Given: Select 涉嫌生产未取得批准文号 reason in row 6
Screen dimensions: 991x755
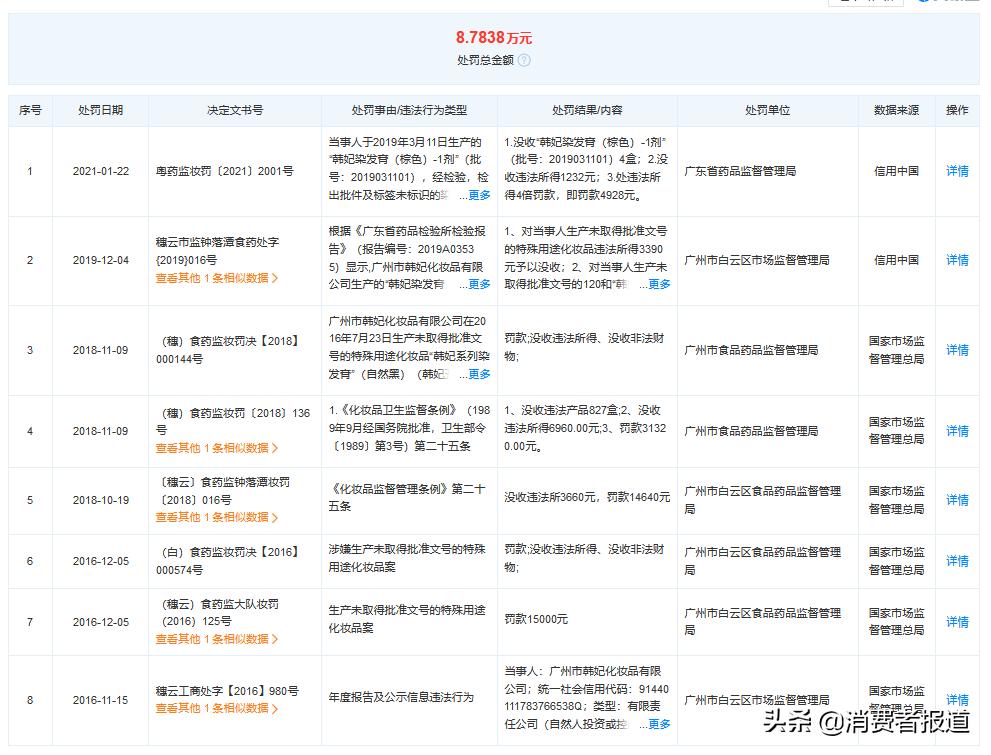Looking at the screenshot, I should point(407,558).
